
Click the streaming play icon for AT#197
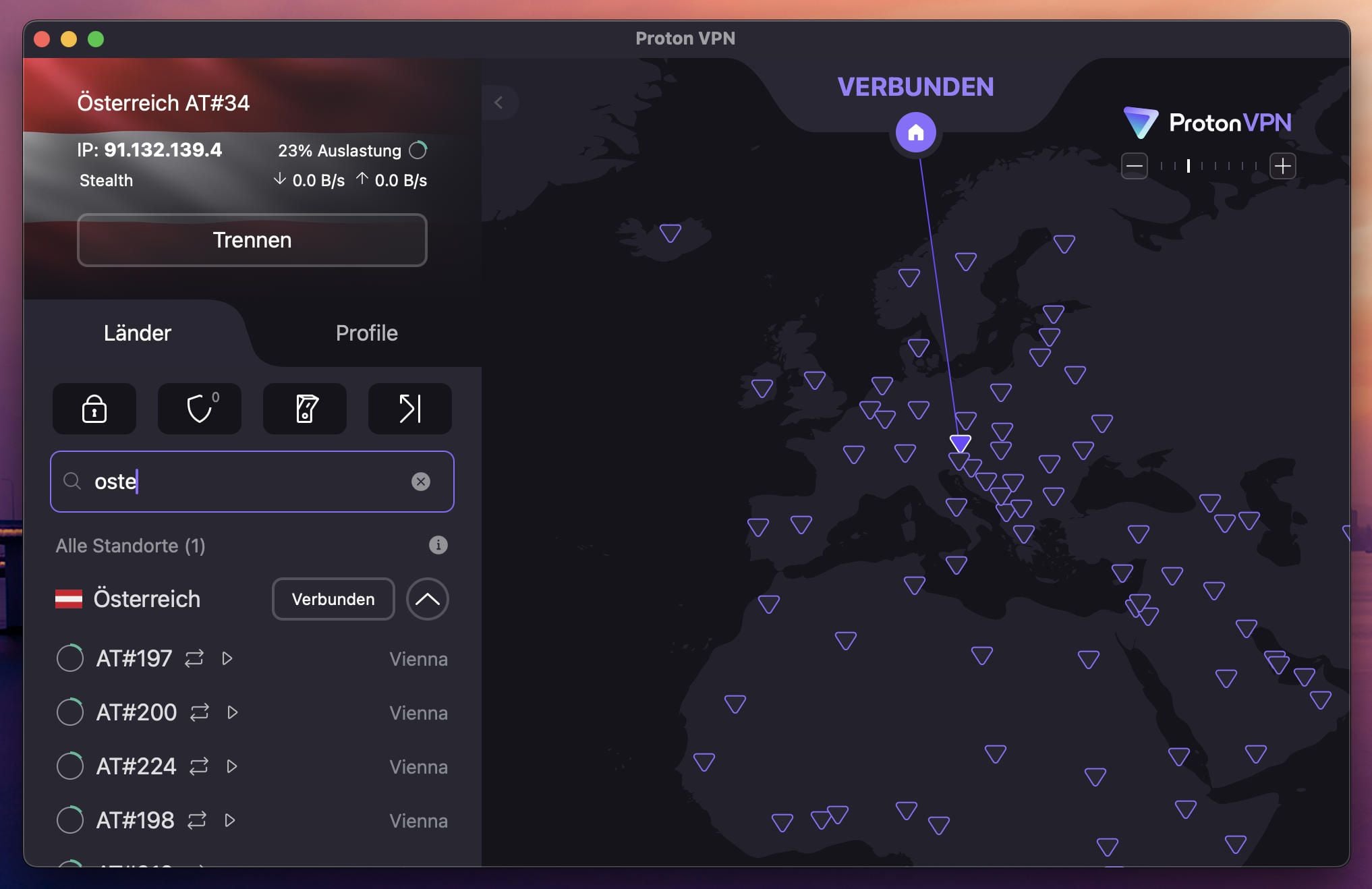pyautogui.click(x=227, y=658)
